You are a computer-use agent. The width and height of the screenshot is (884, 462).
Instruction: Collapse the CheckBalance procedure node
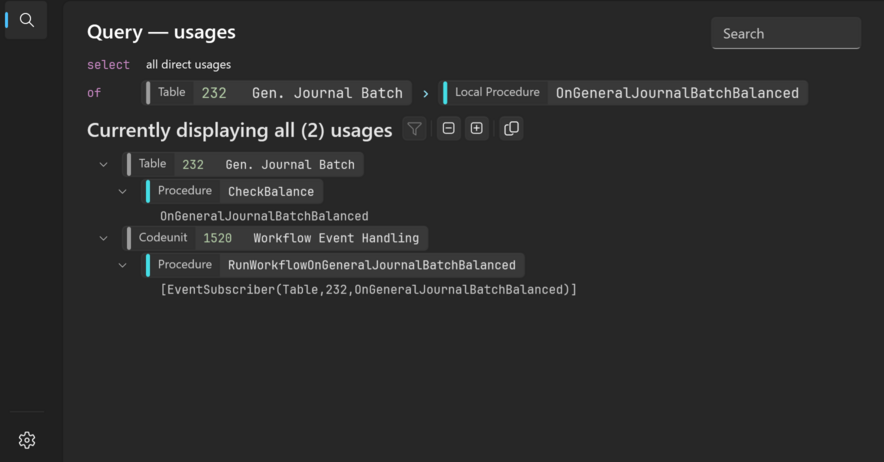coord(123,191)
